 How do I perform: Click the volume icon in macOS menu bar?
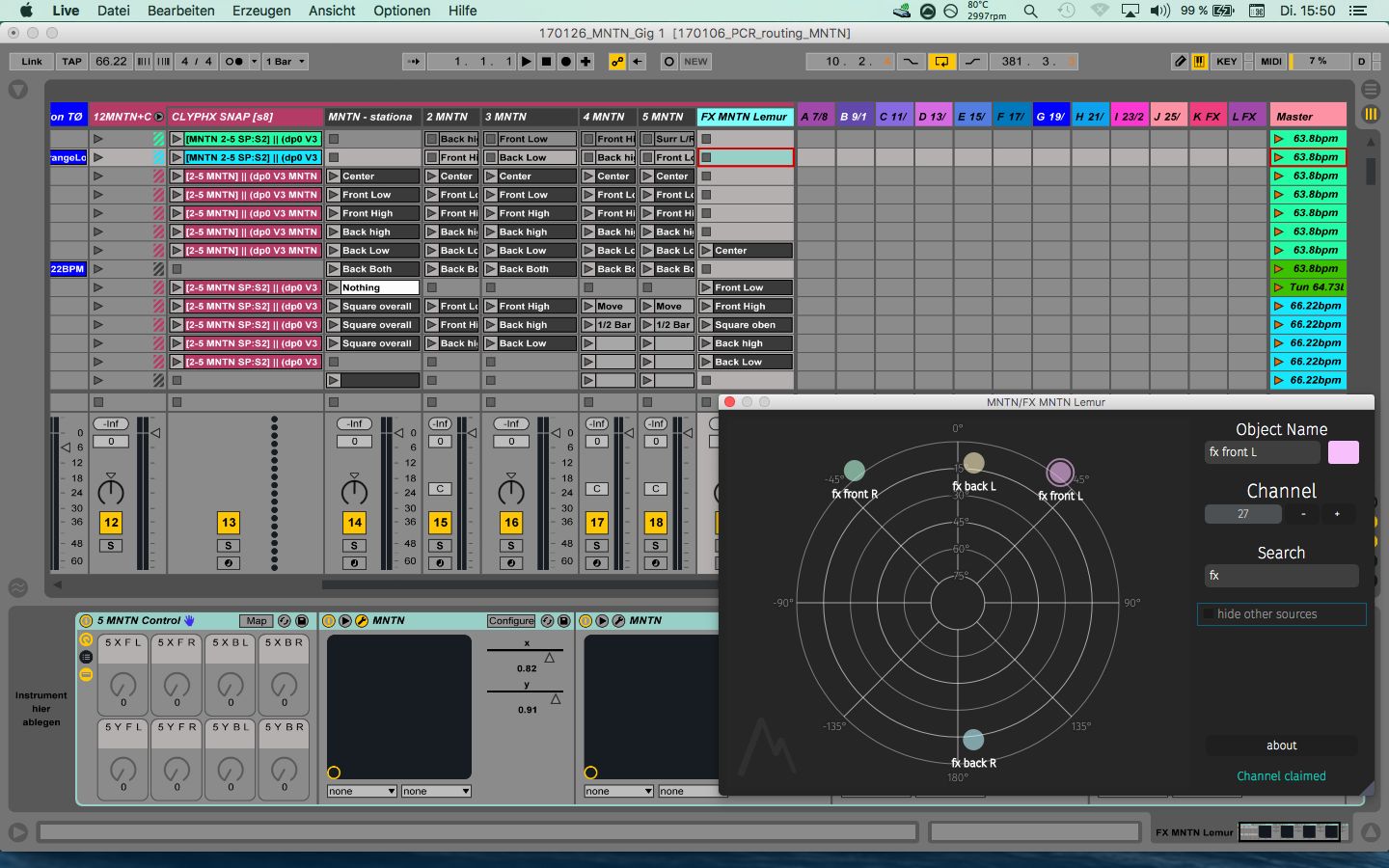tap(1159, 11)
